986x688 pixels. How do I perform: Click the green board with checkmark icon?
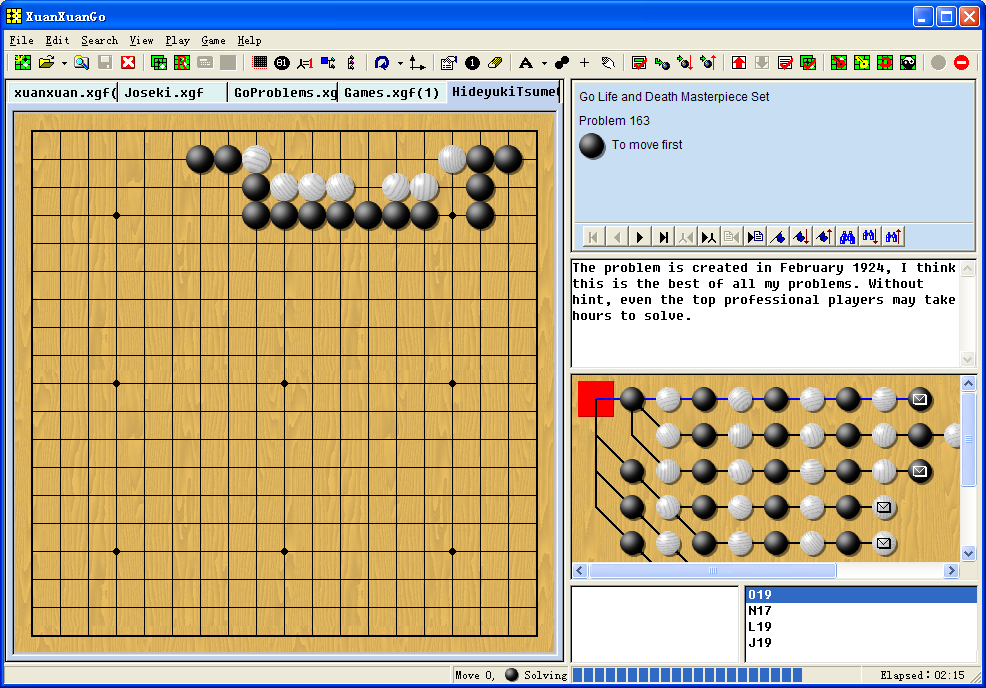[x=808, y=62]
